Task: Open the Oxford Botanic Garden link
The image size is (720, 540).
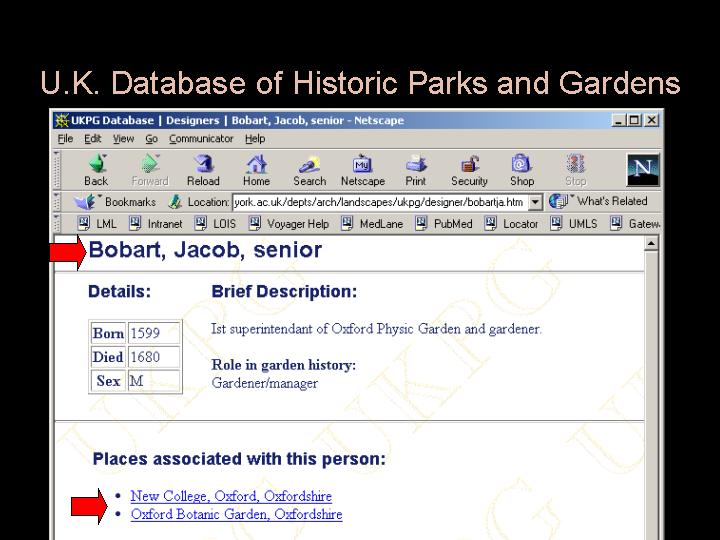Action: tap(236, 514)
